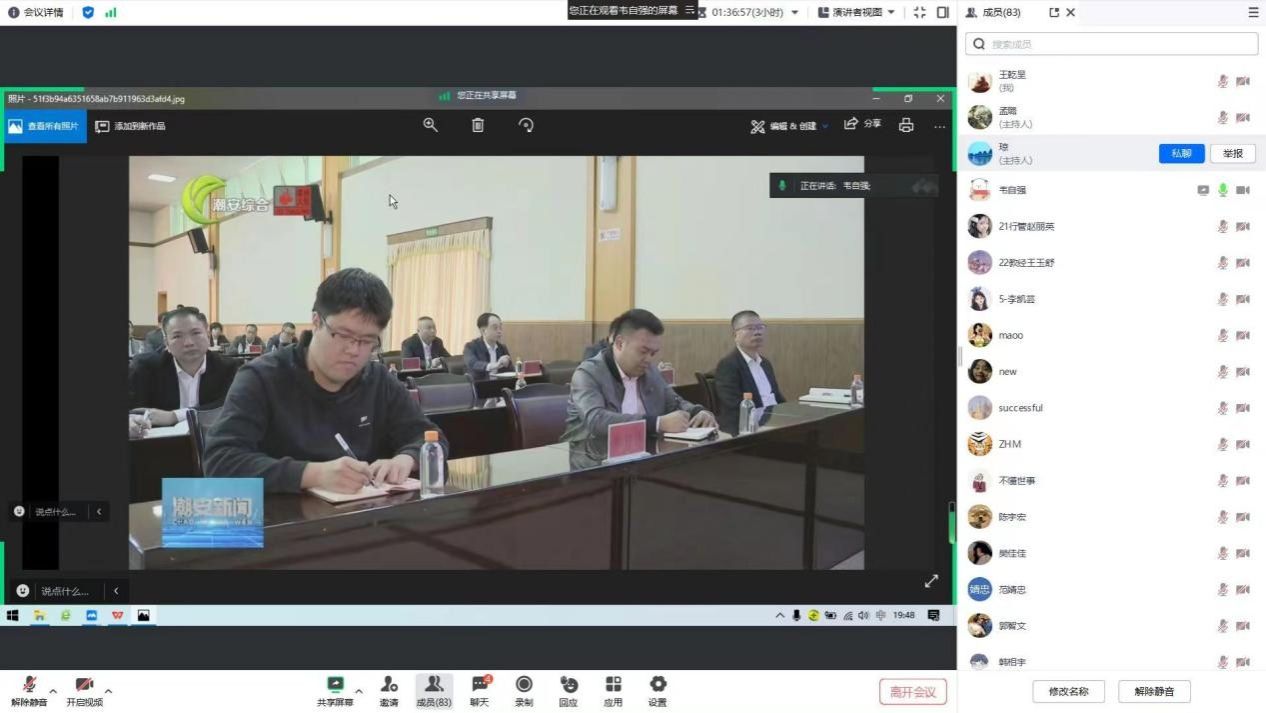This screenshot has height=713, width=1266.
Task: Expand audio options arrow beside 解除静音
Action: coord(53,691)
